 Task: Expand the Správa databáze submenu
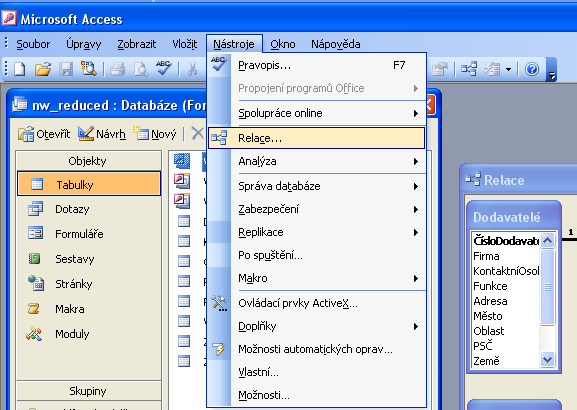[x=316, y=186]
